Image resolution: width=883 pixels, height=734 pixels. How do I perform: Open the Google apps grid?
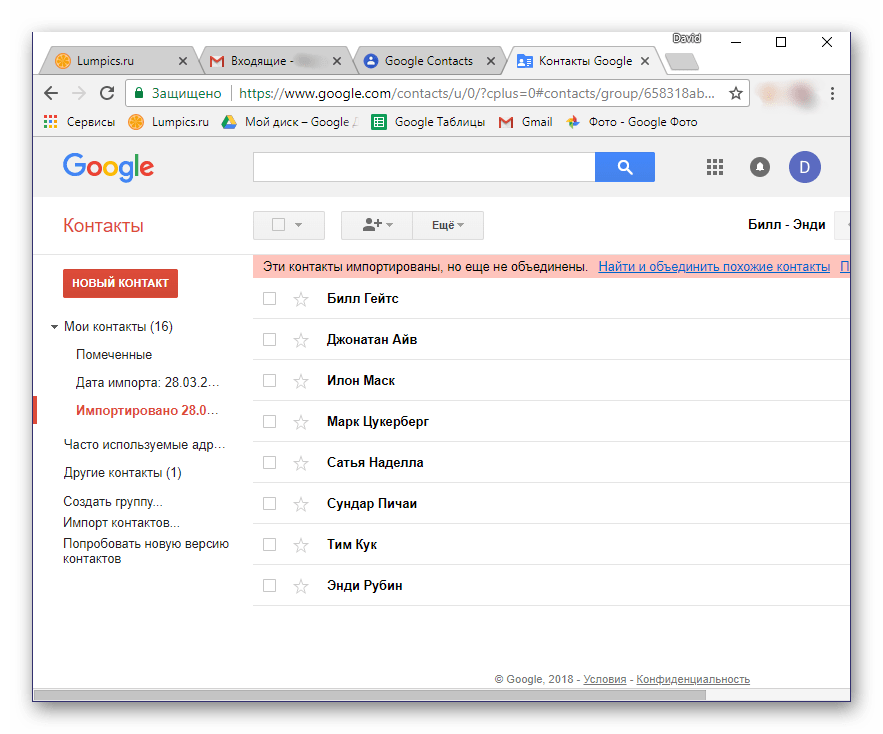715,167
